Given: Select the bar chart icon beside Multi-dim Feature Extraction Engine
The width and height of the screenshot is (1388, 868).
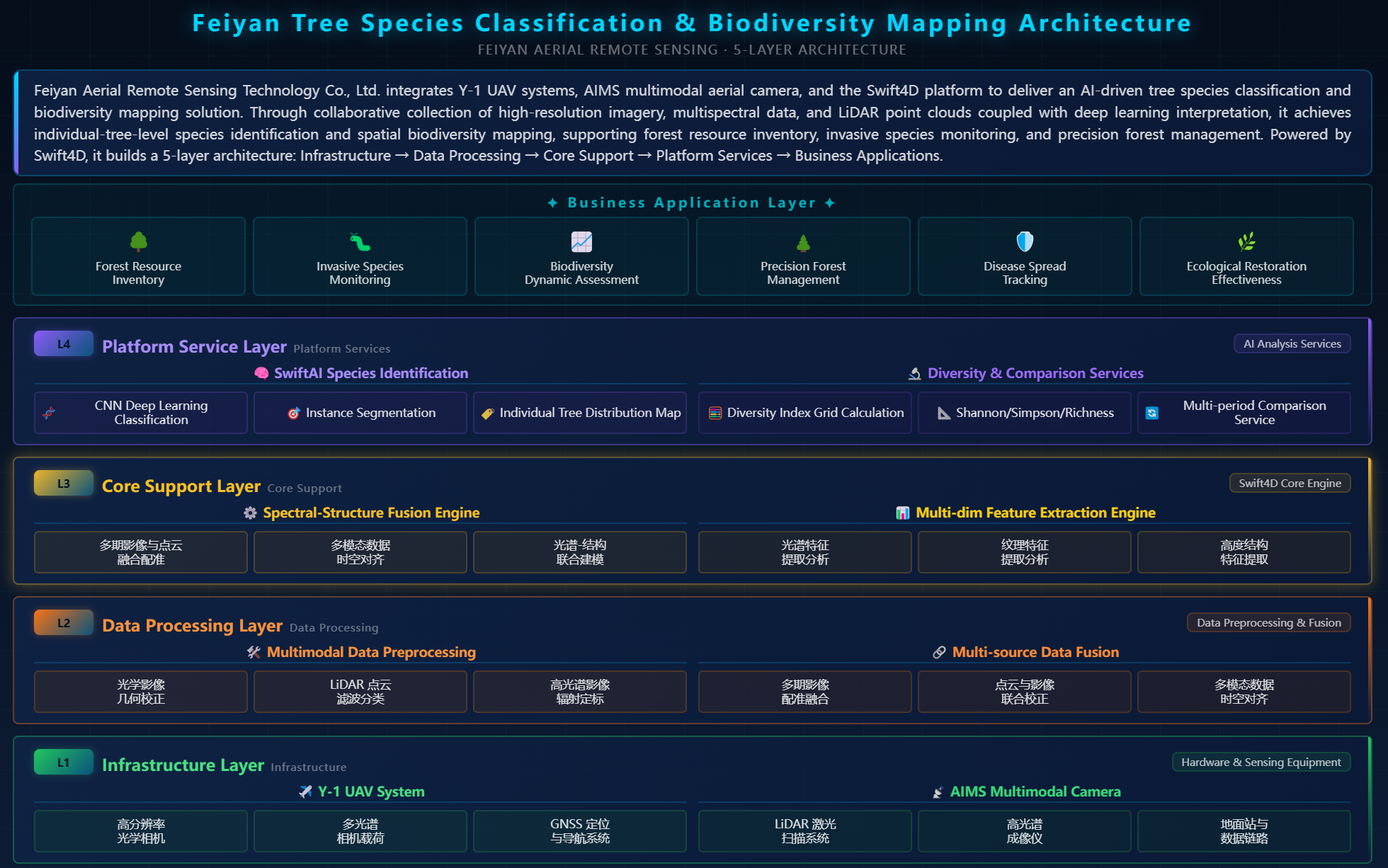Looking at the screenshot, I should (x=903, y=513).
